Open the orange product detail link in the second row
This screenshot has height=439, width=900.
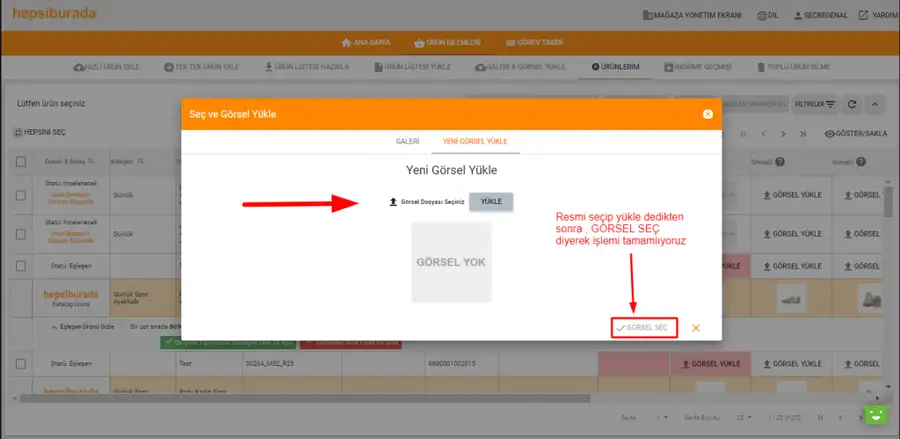coord(72,237)
